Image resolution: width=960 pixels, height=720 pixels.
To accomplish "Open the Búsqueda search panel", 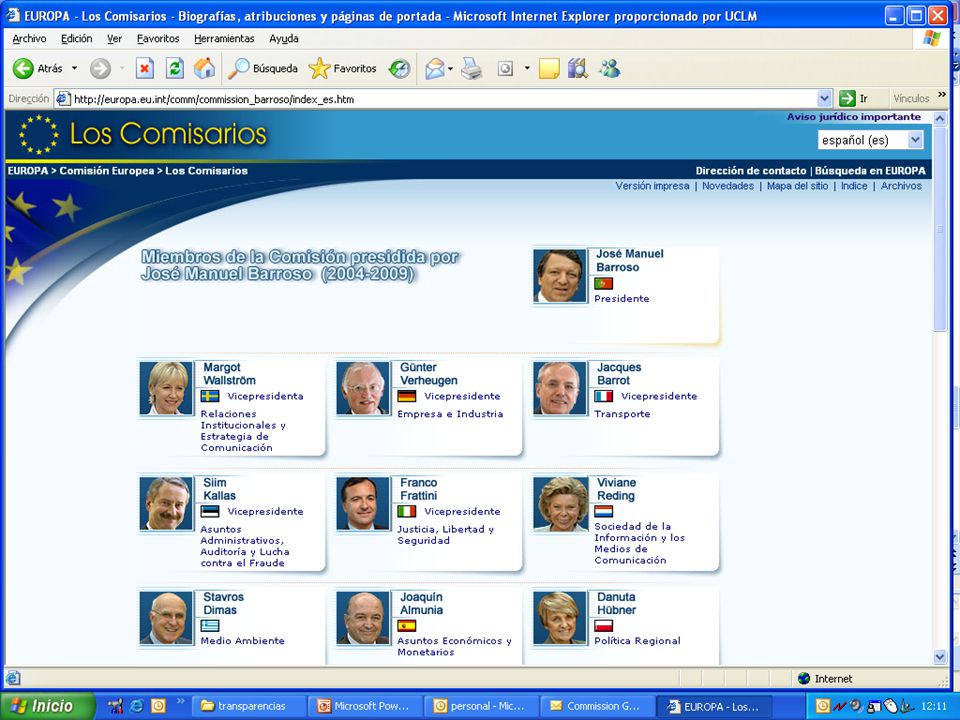I will pyautogui.click(x=263, y=69).
